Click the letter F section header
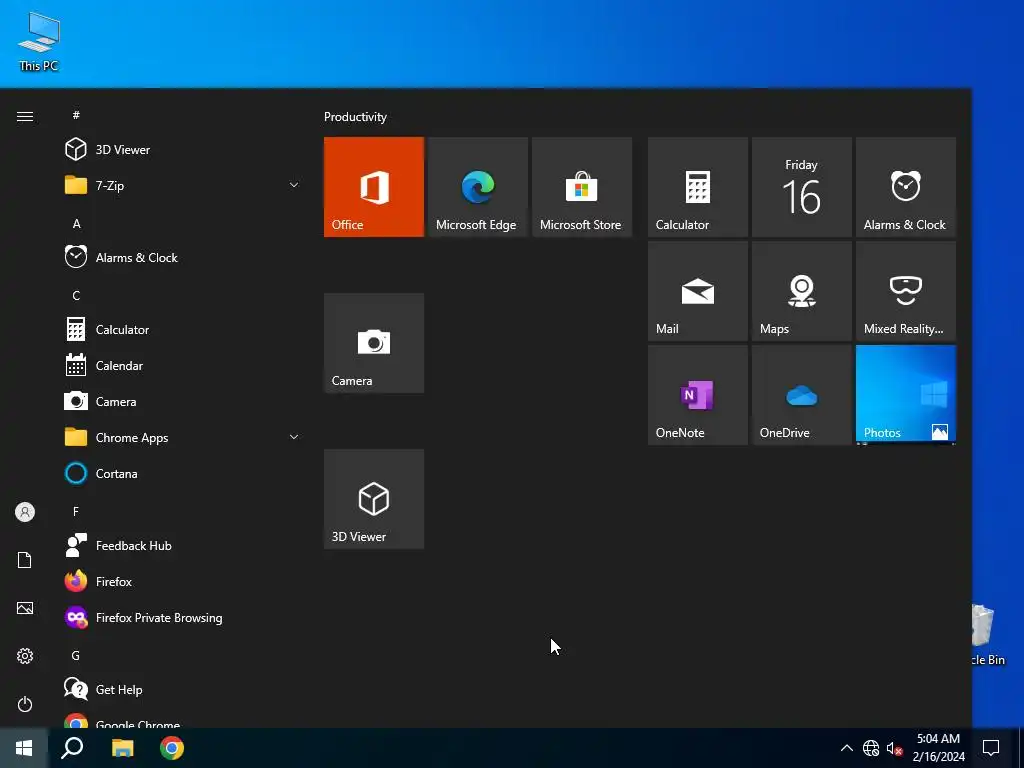Viewport: 1024px width, 768px height. [x=76, y=511]
